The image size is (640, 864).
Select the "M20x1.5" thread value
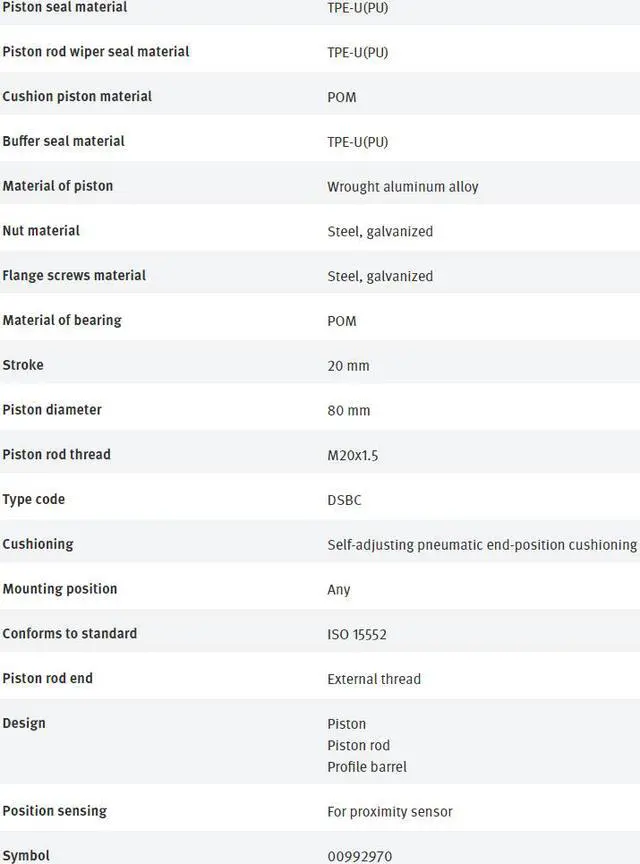[x=353, y=456]
